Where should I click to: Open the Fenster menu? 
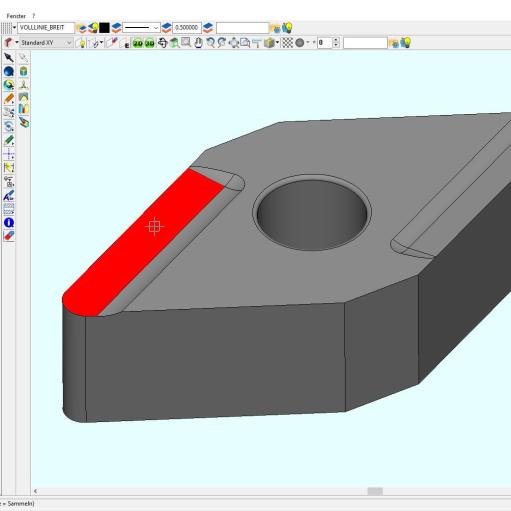pyautogui.click(x=16, y=16)
